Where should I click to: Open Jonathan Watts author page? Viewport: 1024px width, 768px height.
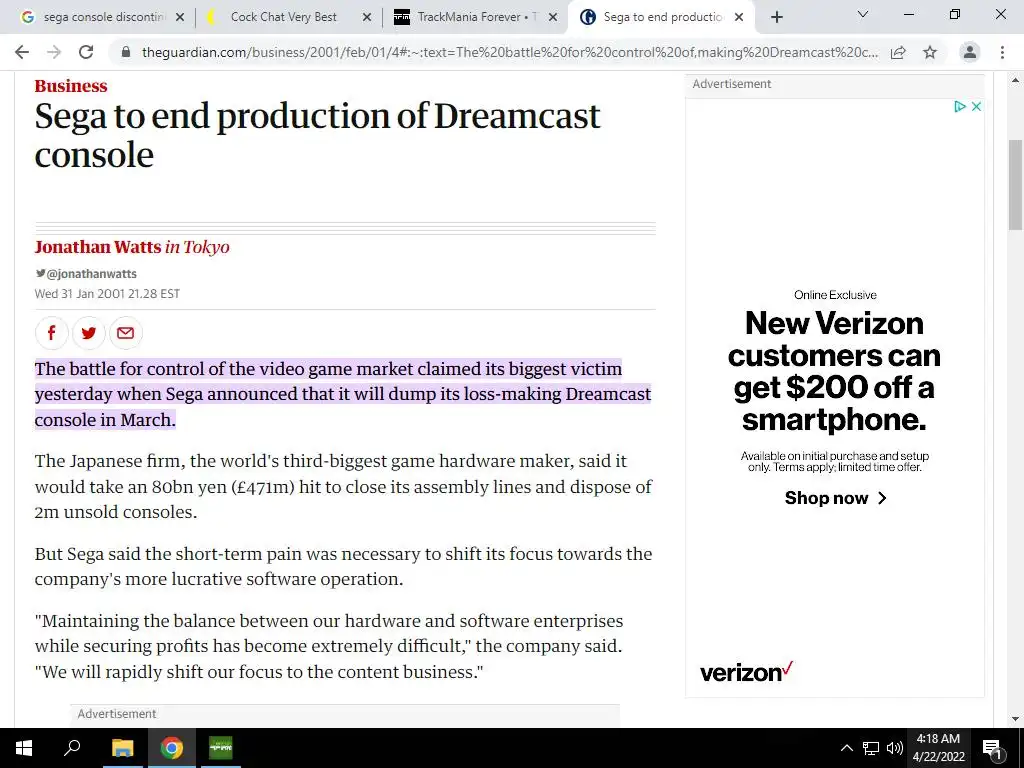click(97, 247)
